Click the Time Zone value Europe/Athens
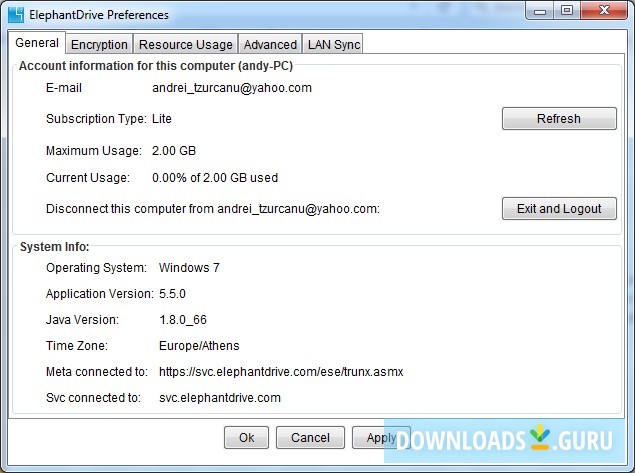This screenshot has height=473, width=635. [199, 346]
